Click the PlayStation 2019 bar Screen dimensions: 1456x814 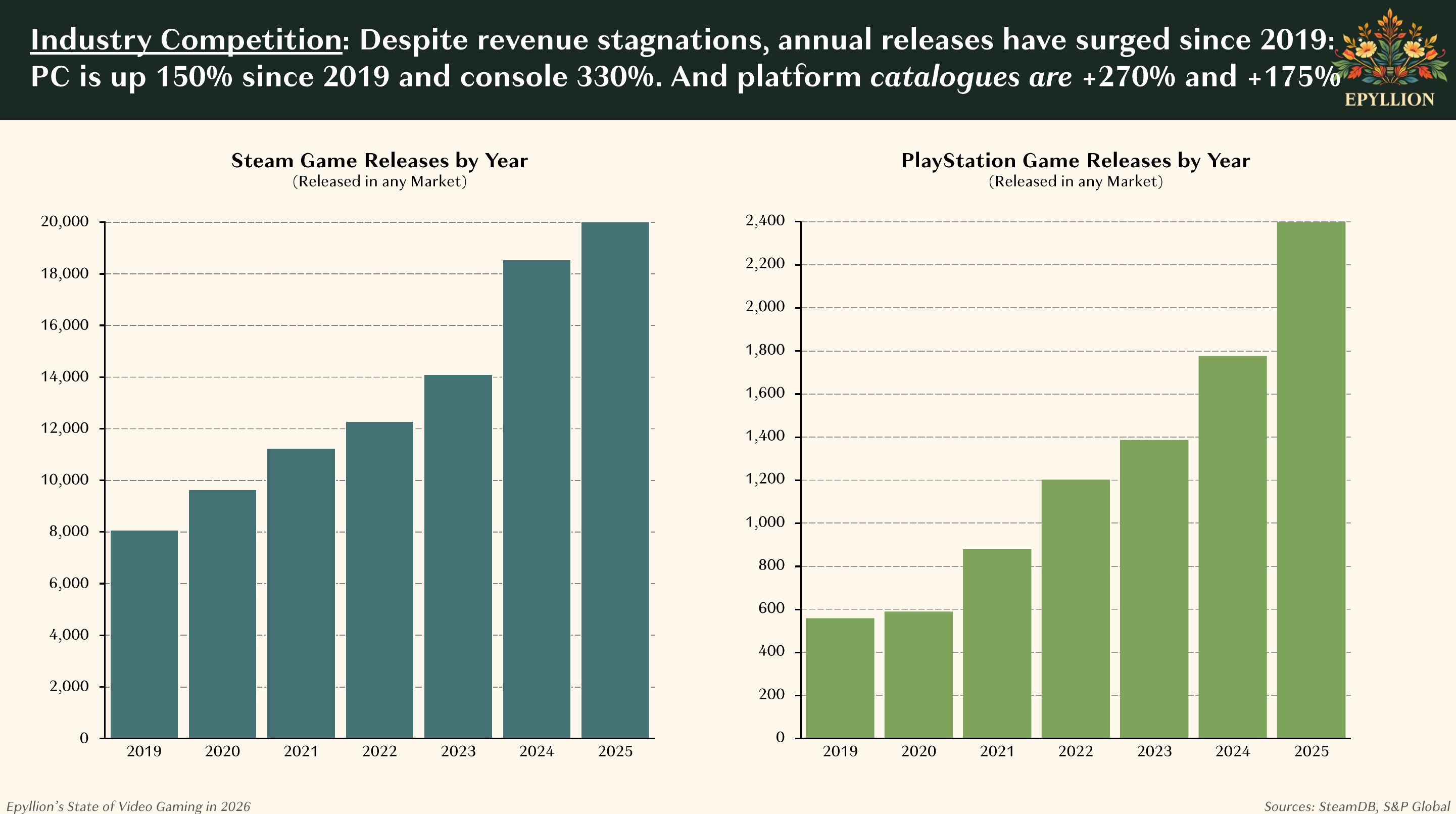click(839, 678)
